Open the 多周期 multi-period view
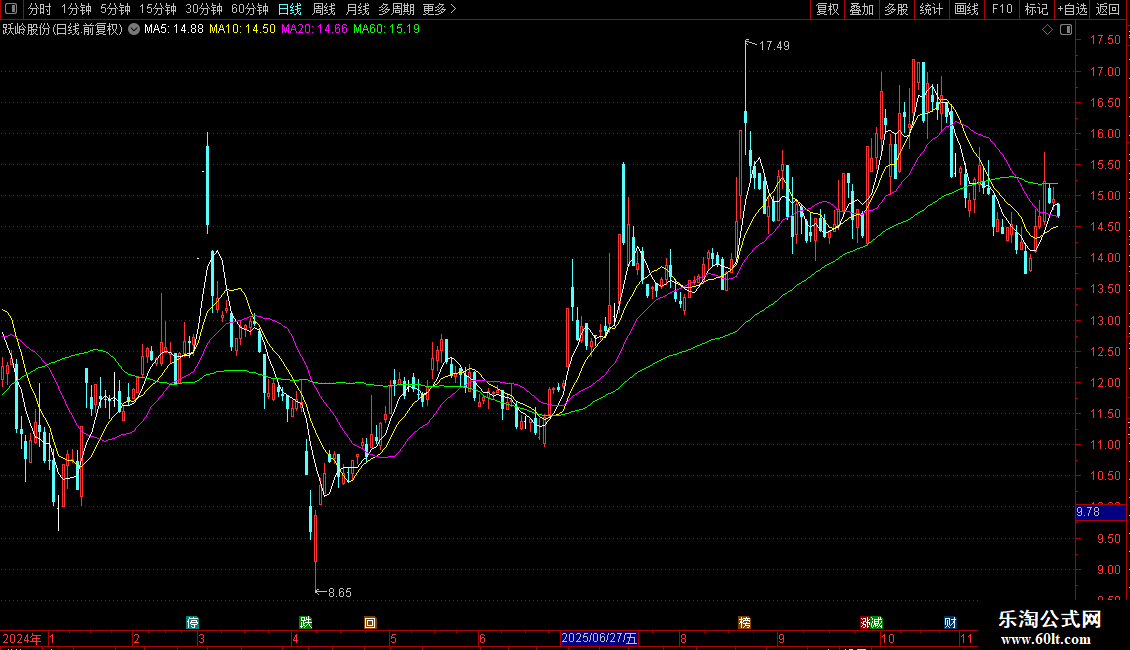The image size is (1130, 650). tap(396, 9)
